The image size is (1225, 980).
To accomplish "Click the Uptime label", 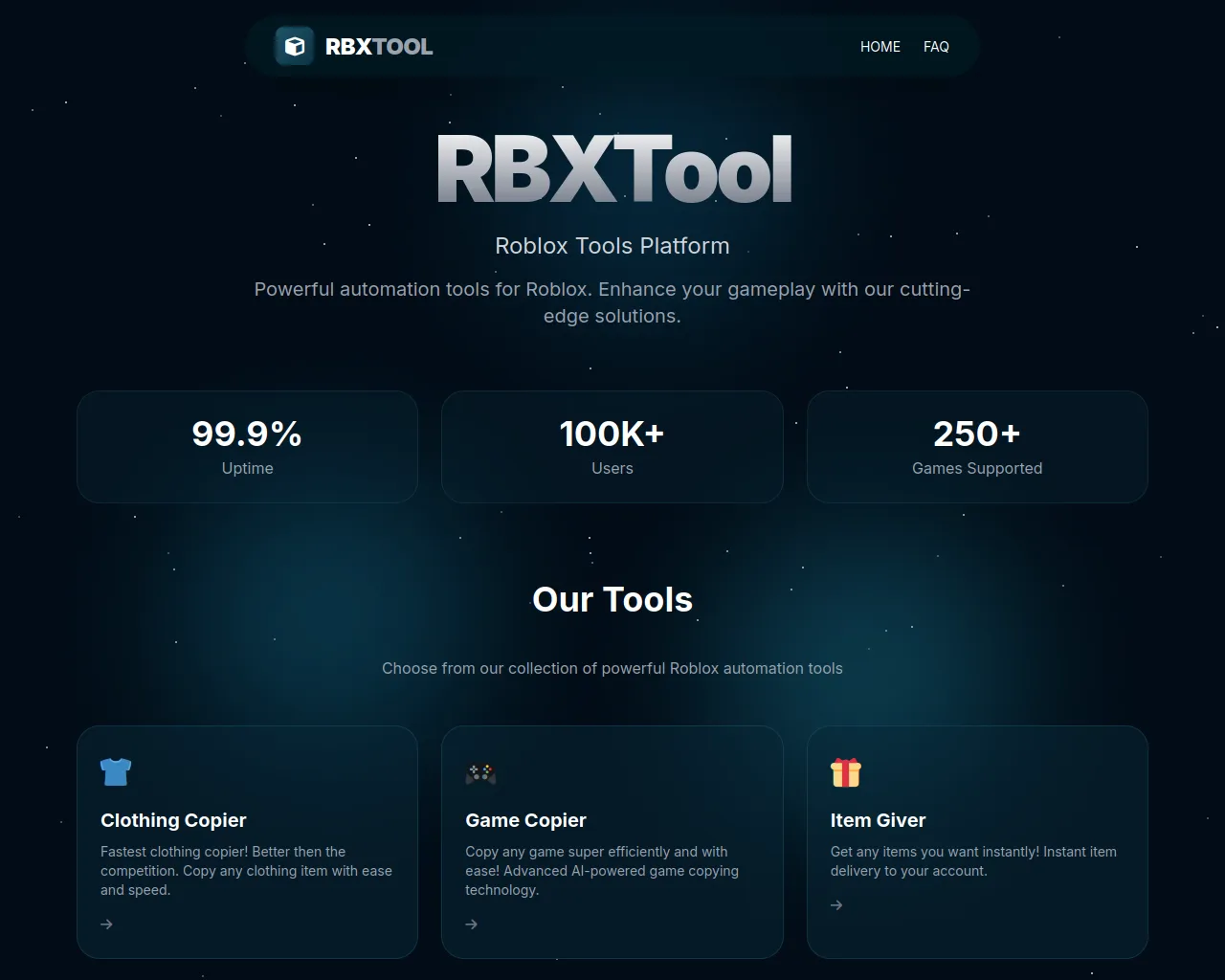I will pos(248,468).
